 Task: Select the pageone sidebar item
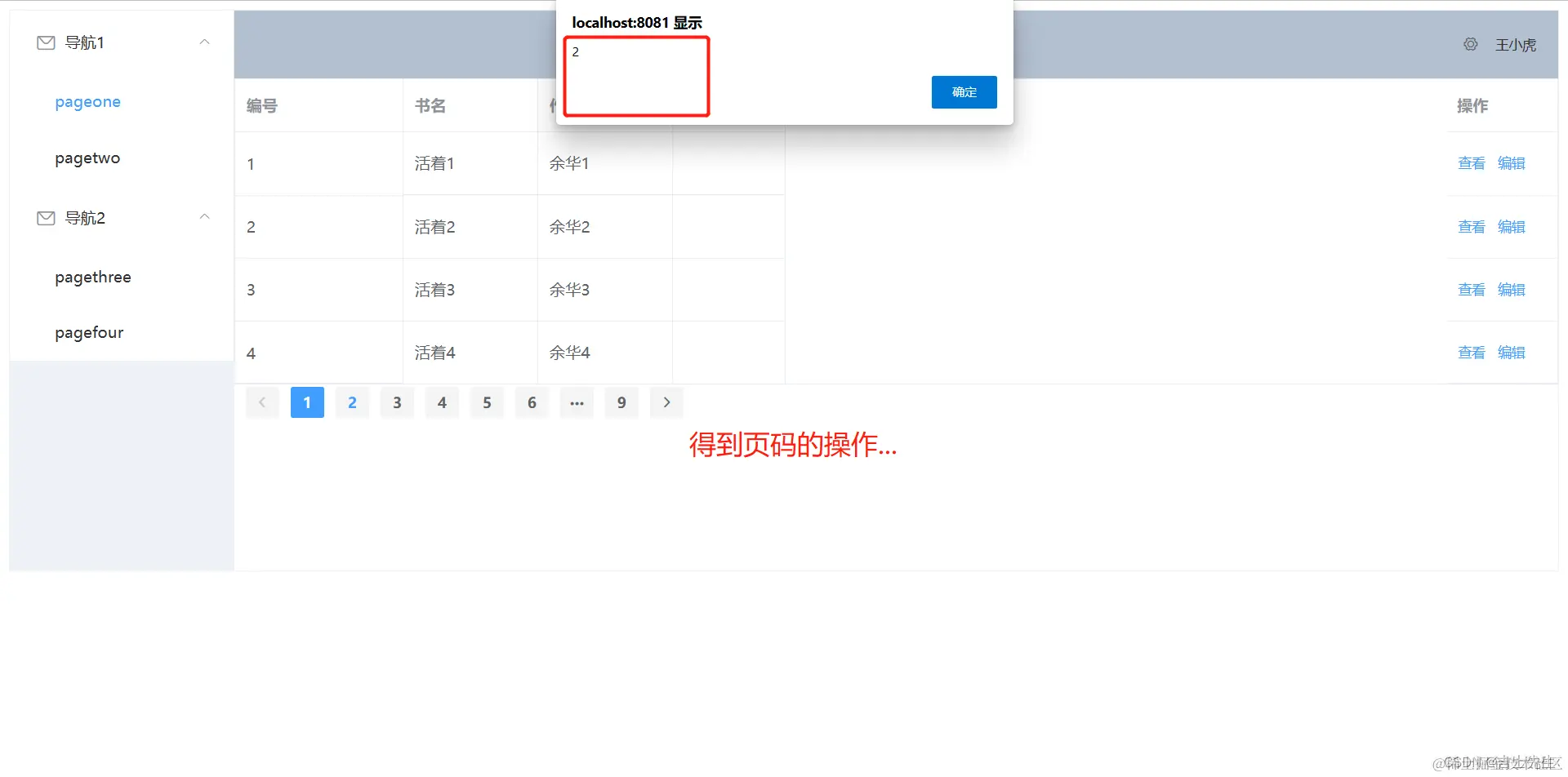[x=87, y=101]
